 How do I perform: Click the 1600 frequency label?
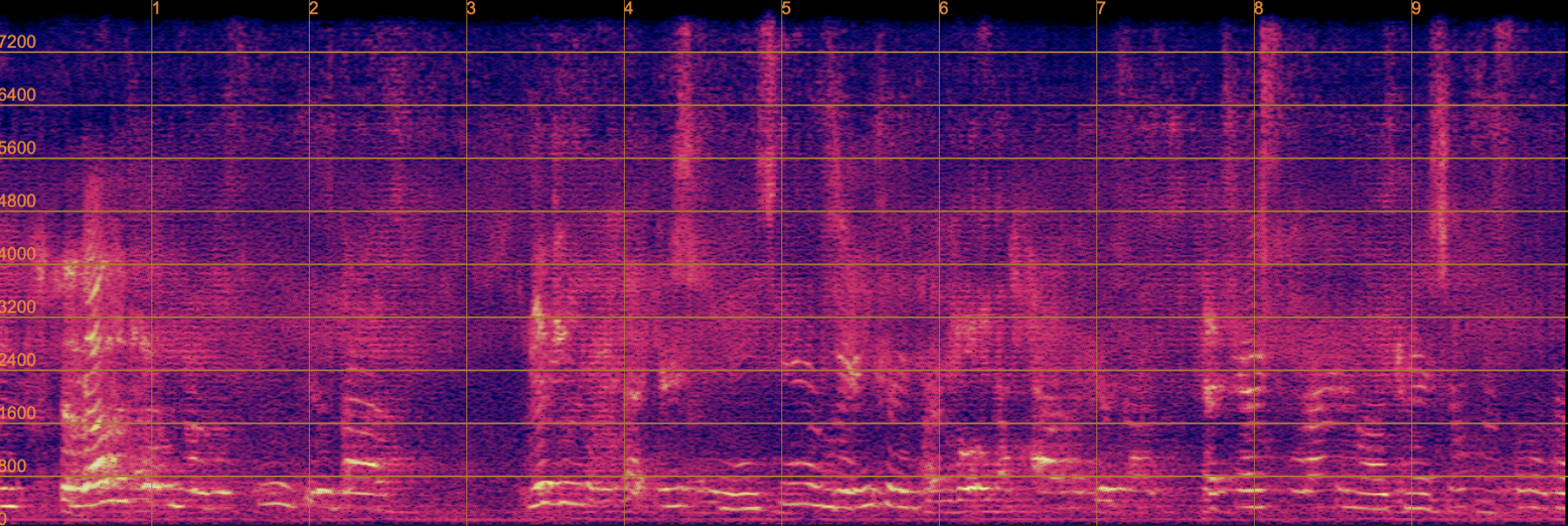(x=18, y=414)
